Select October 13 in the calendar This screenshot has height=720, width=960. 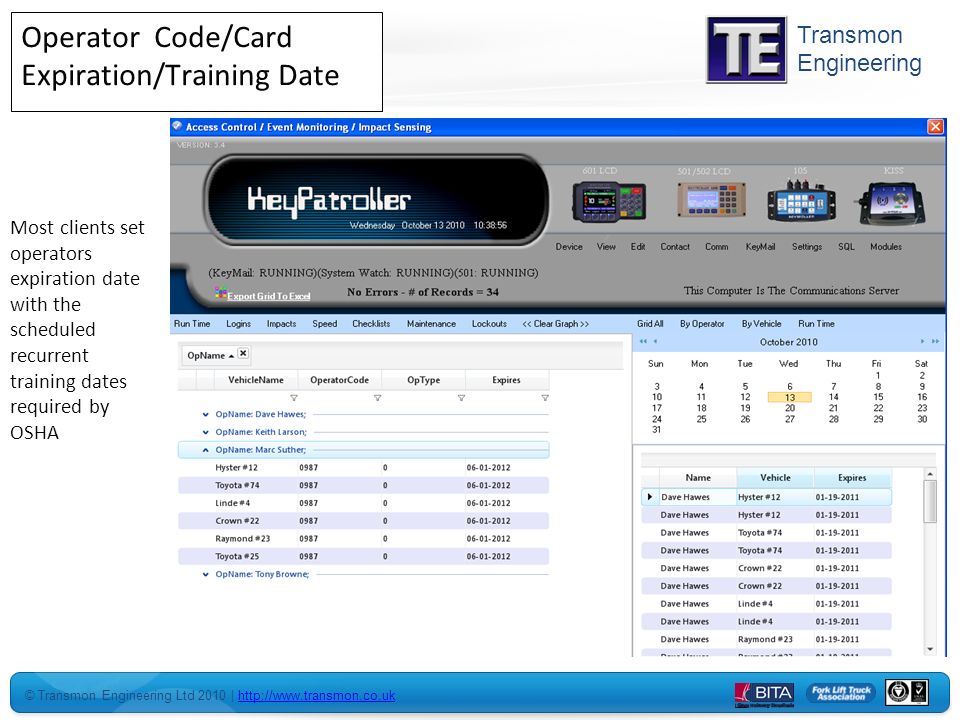click(790, 397)
